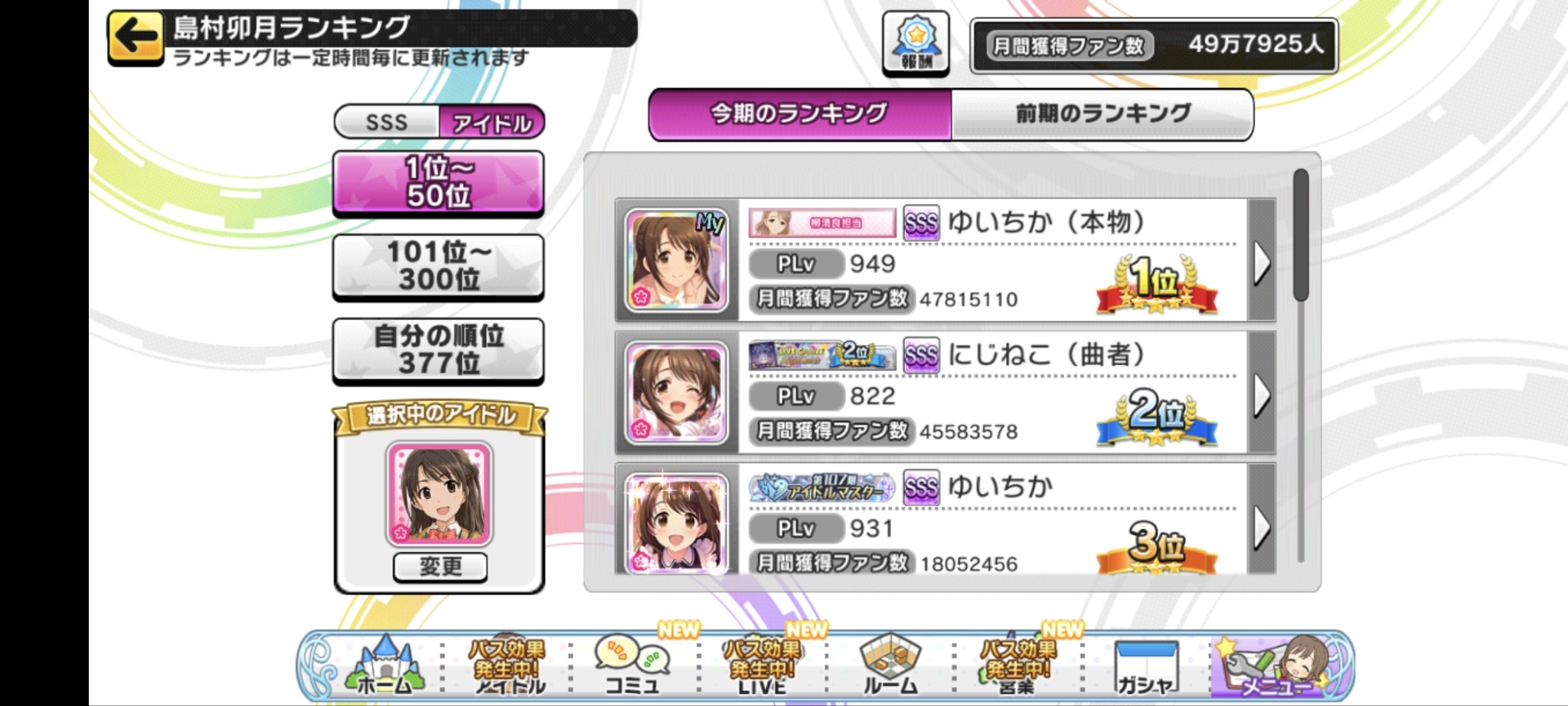Jump to 自分の順位 377位

pyautogui.click(x=438, y=350)
